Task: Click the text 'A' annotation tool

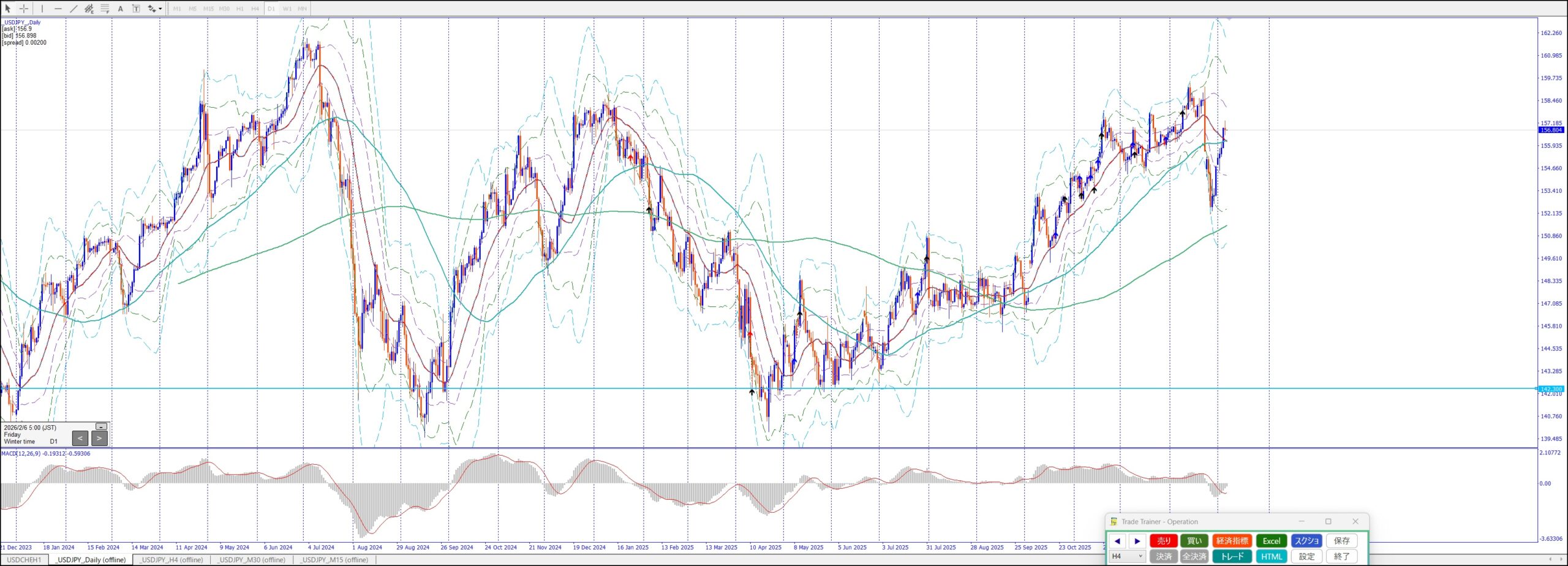Action: [x=121, y=9]
